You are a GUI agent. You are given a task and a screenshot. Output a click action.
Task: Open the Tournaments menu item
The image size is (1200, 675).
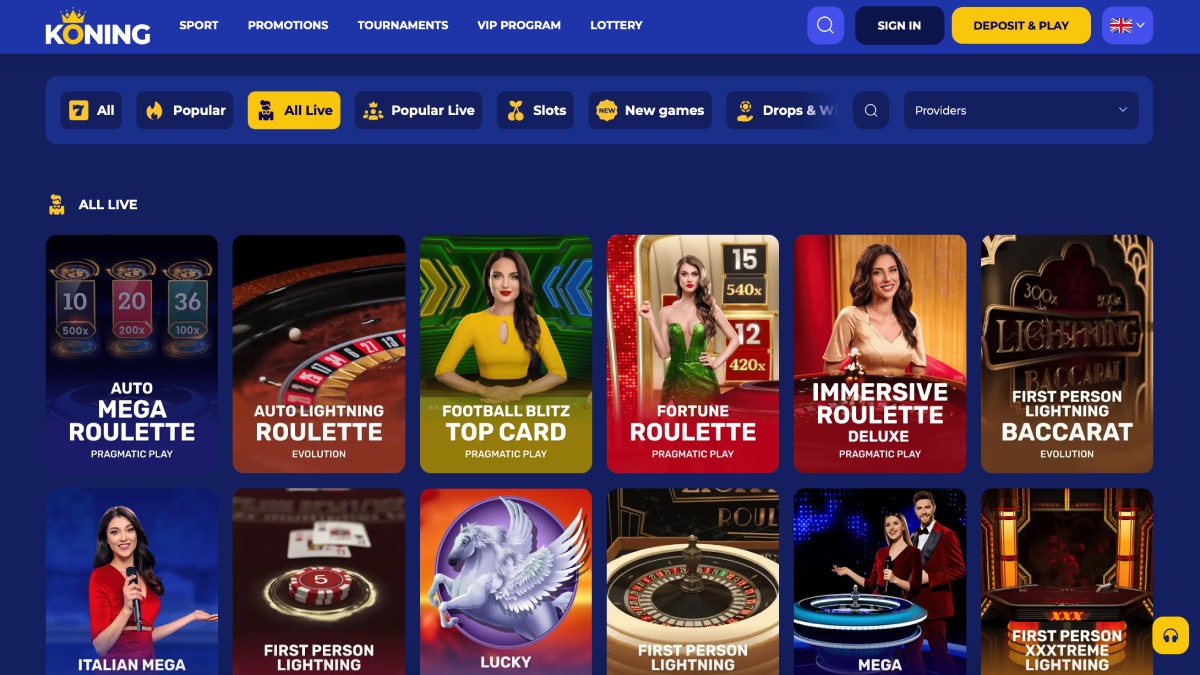[x=403, y=25]
